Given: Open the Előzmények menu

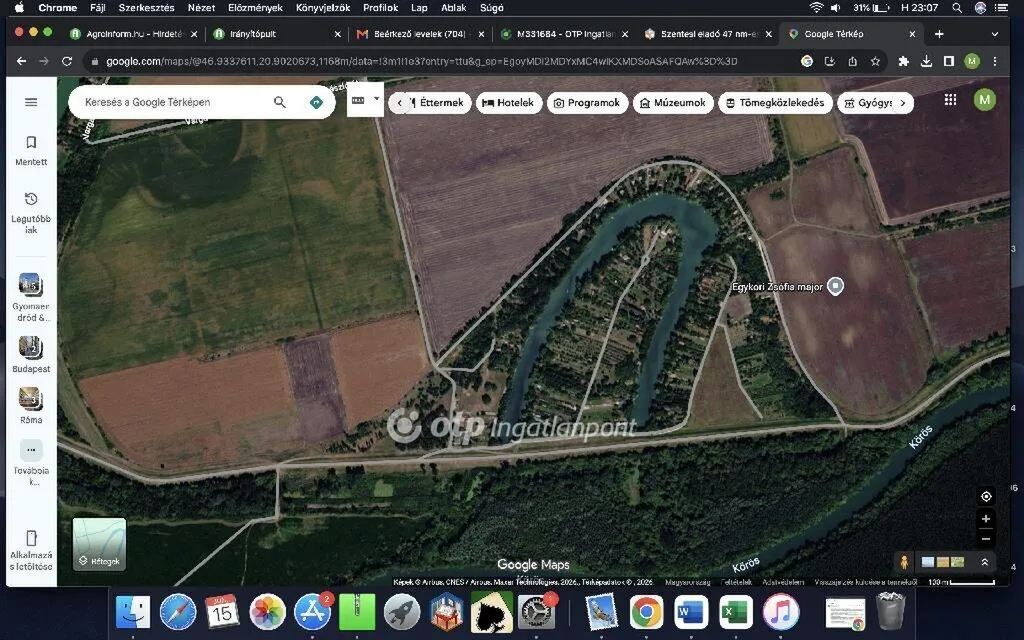Looking at the screenshot, I should coord(255,8).
